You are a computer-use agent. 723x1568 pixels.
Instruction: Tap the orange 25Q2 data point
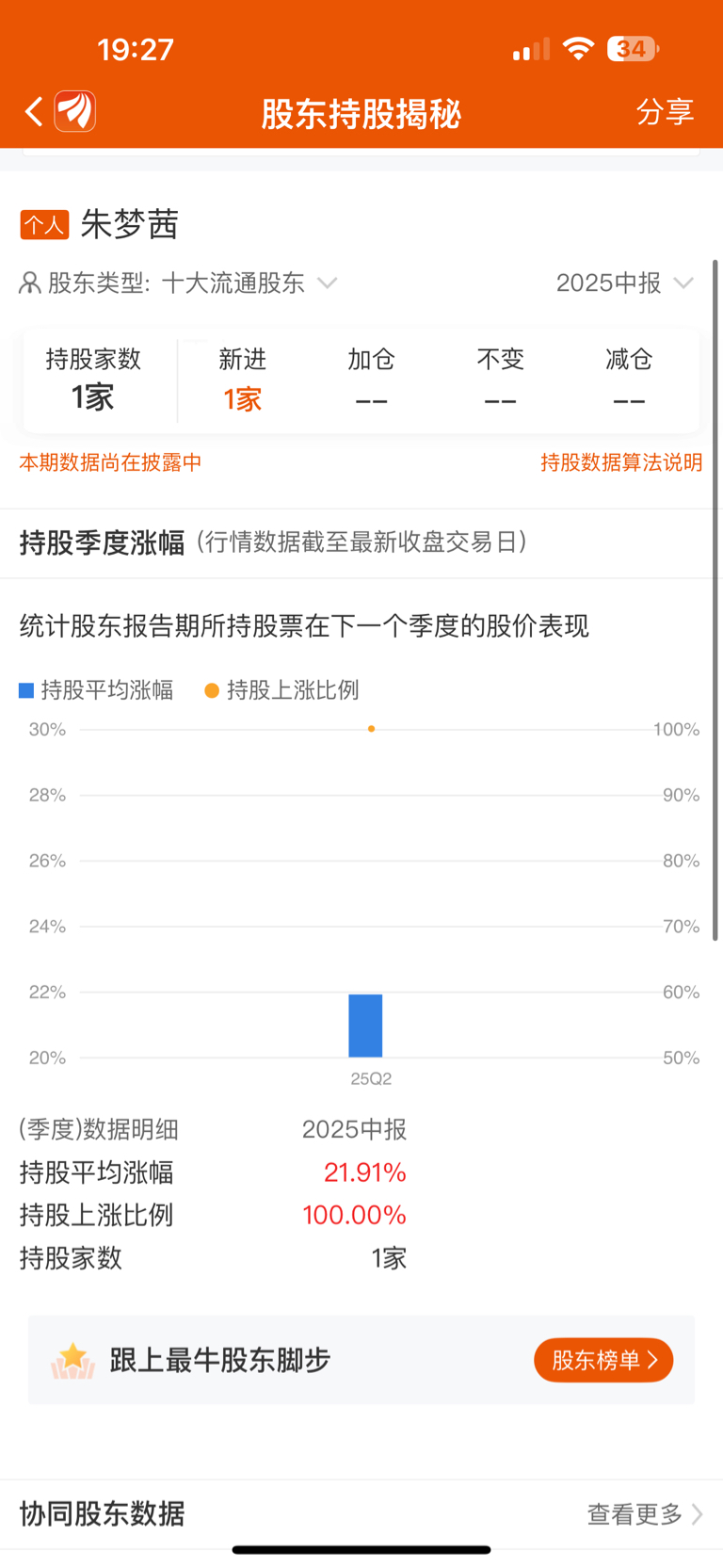click(371, 729)
